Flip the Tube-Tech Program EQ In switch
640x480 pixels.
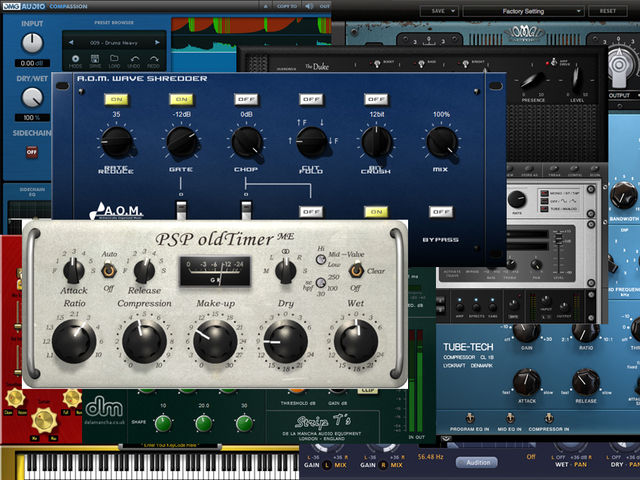click(x=470, y=418)
